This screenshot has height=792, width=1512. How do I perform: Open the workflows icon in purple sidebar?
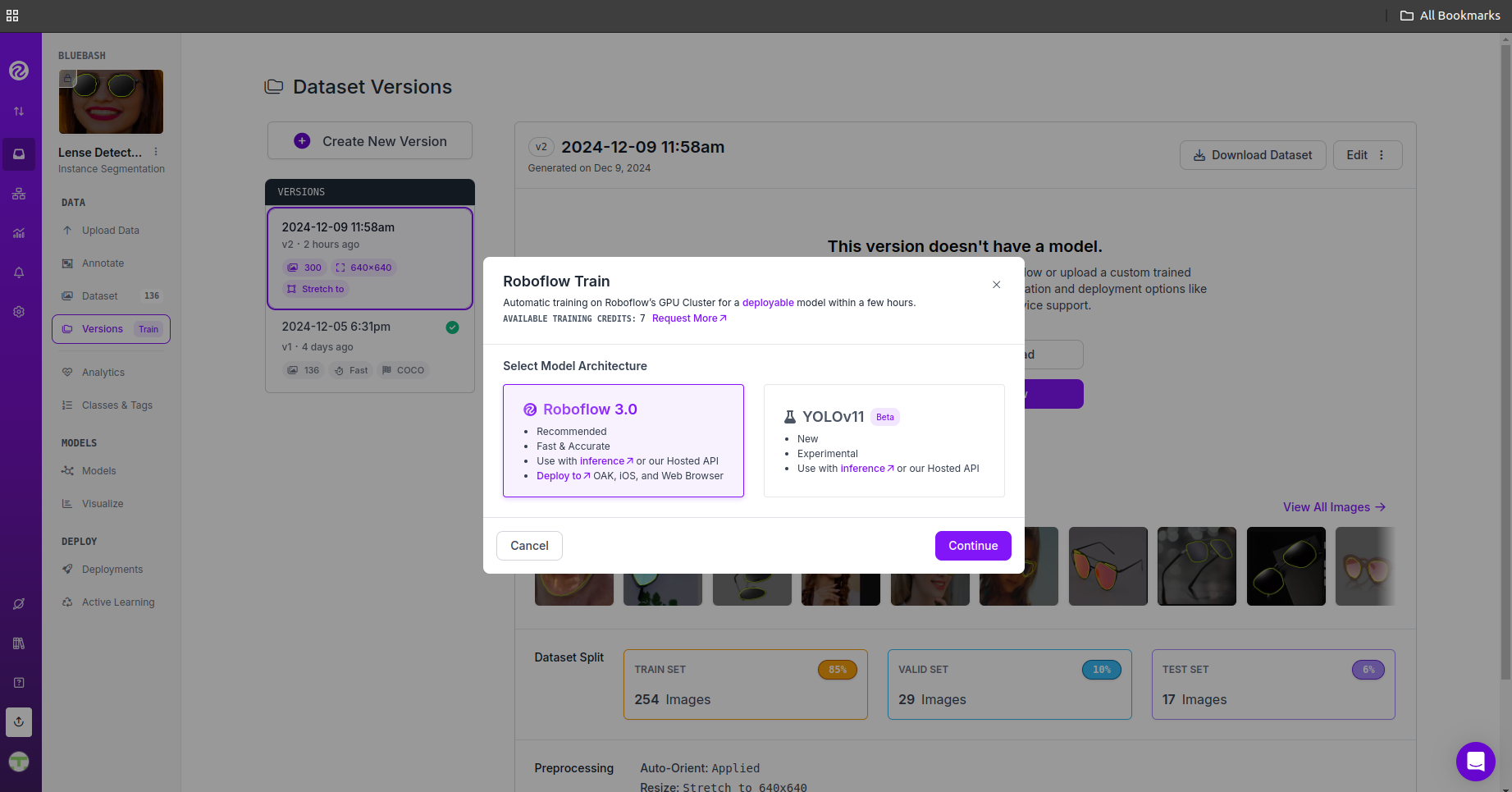pos(19,194)
